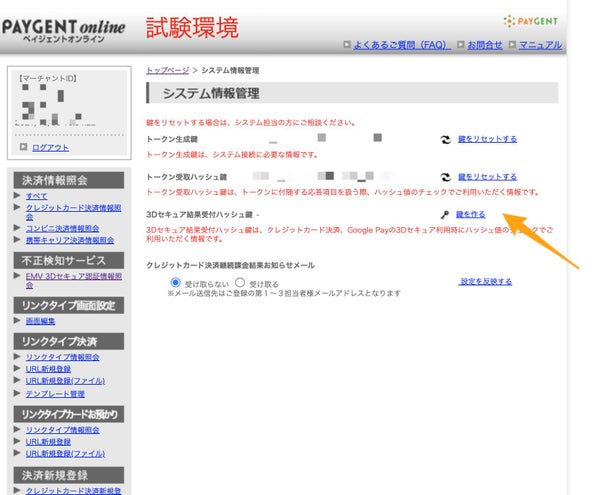This screenshot has height=495, width=600.
Task: Go to トップページ via breadcrumb
Action: point(168,70)
